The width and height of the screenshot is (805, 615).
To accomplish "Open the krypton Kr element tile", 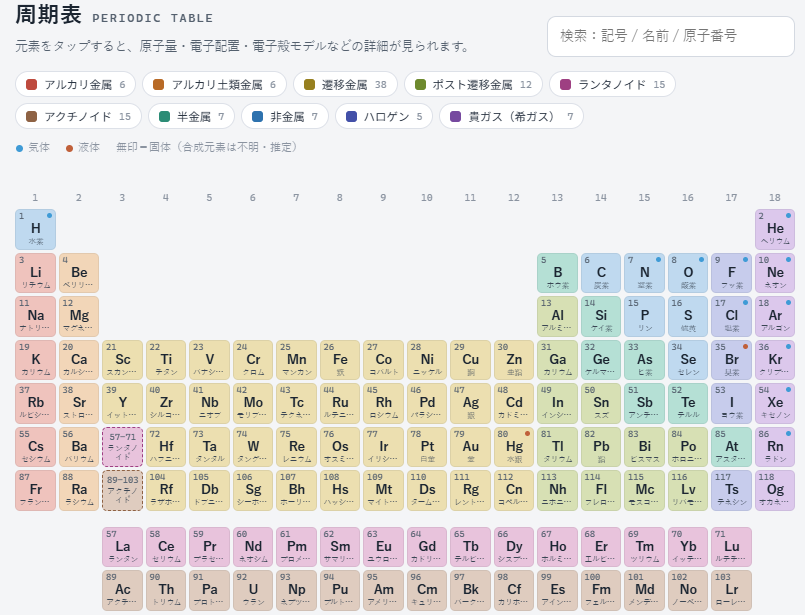I will (775, 360).
